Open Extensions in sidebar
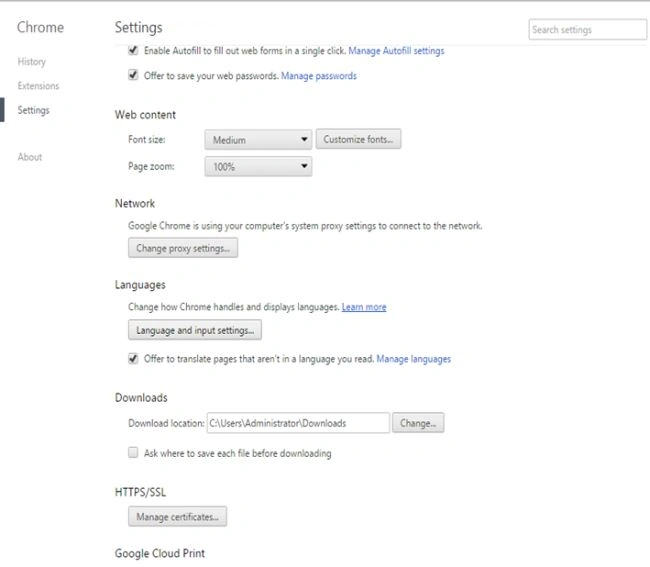This screenshot has height=567, width=650. coord(38,86)
